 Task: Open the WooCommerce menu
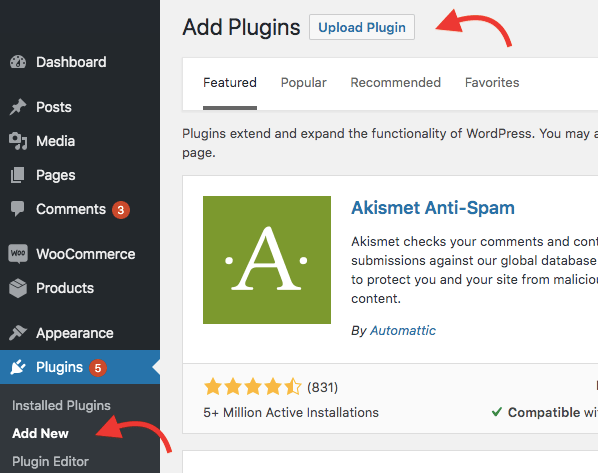coord(86,254)
